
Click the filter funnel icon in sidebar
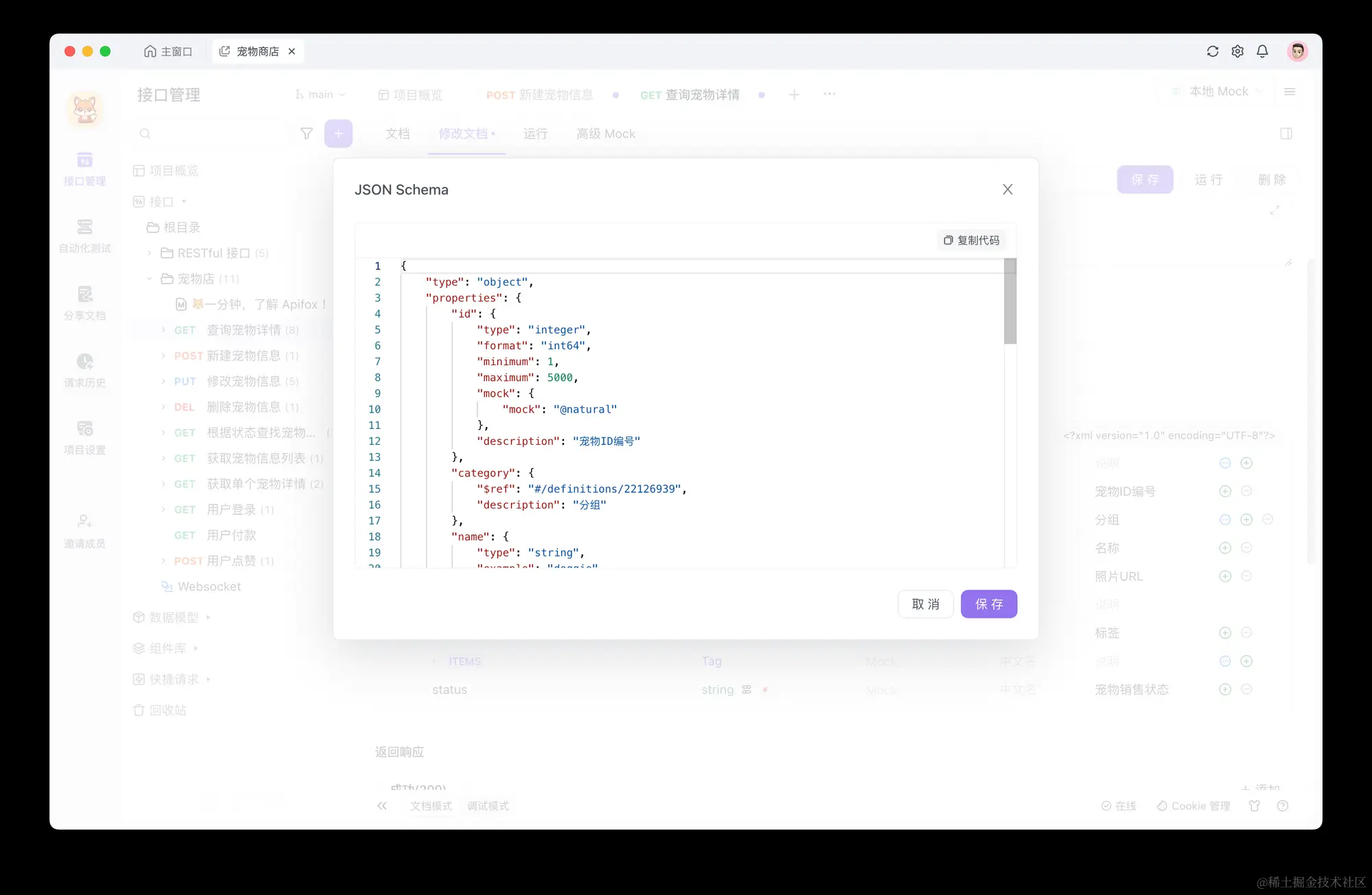pyautogui.click(x=307, y=134)
